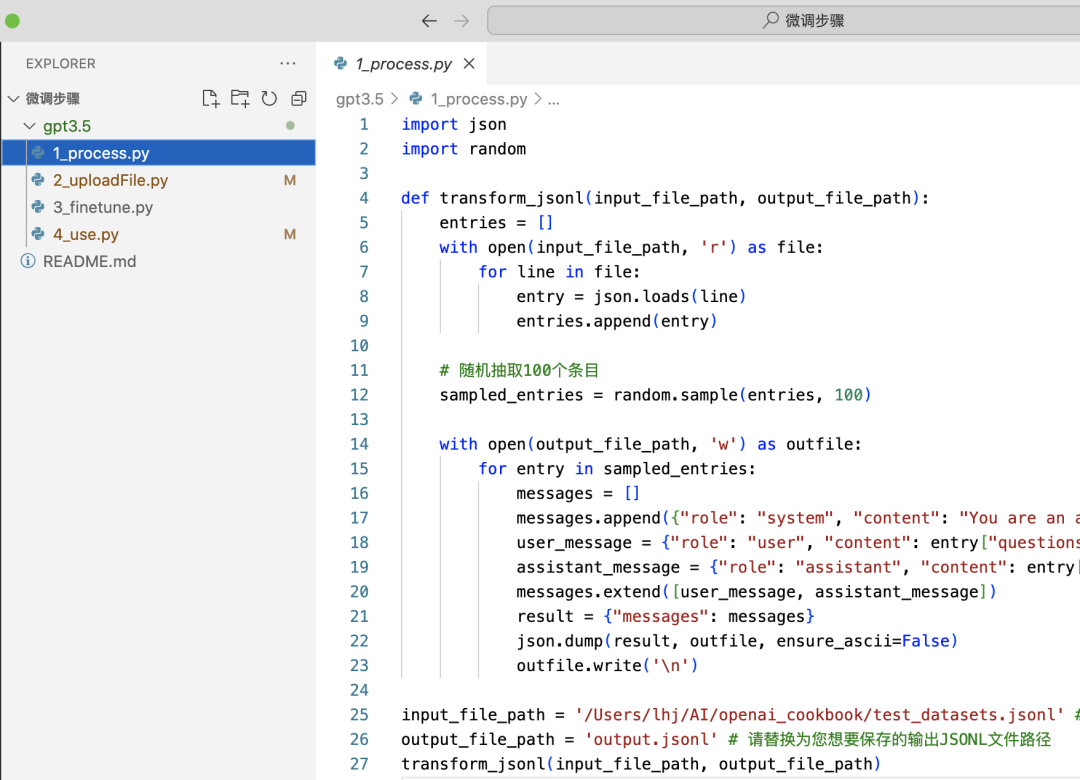1080x780 pixels.
Task: Click line number 14 in the gutter
Action: [359, 444]
